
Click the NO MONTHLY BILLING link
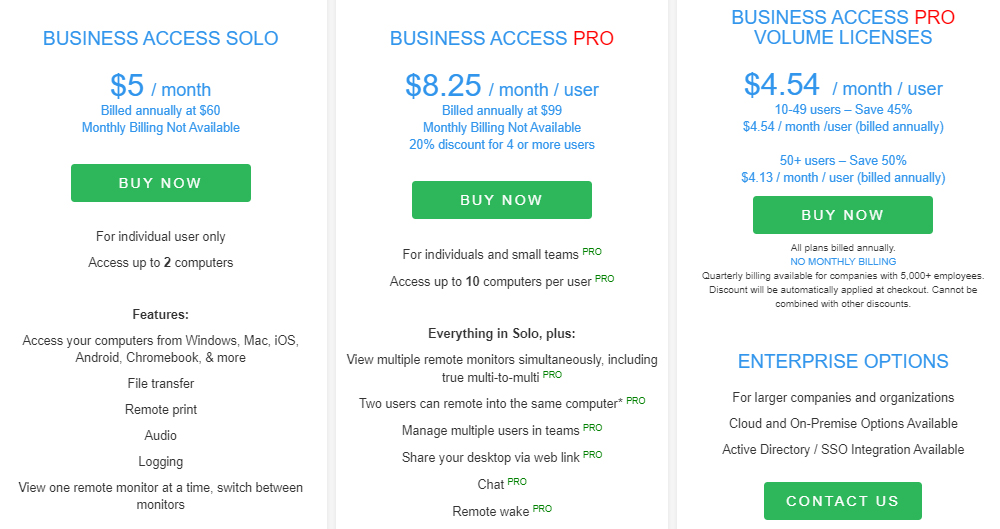843,262
